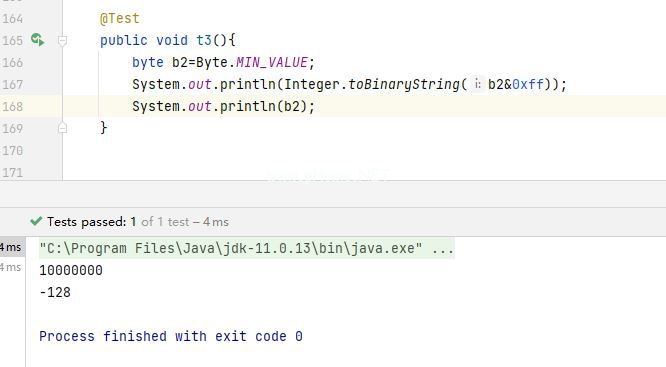Collapse the t3 method using the fold marker
The width and height of the screenshot is (666, 367).
pos(62,41)
